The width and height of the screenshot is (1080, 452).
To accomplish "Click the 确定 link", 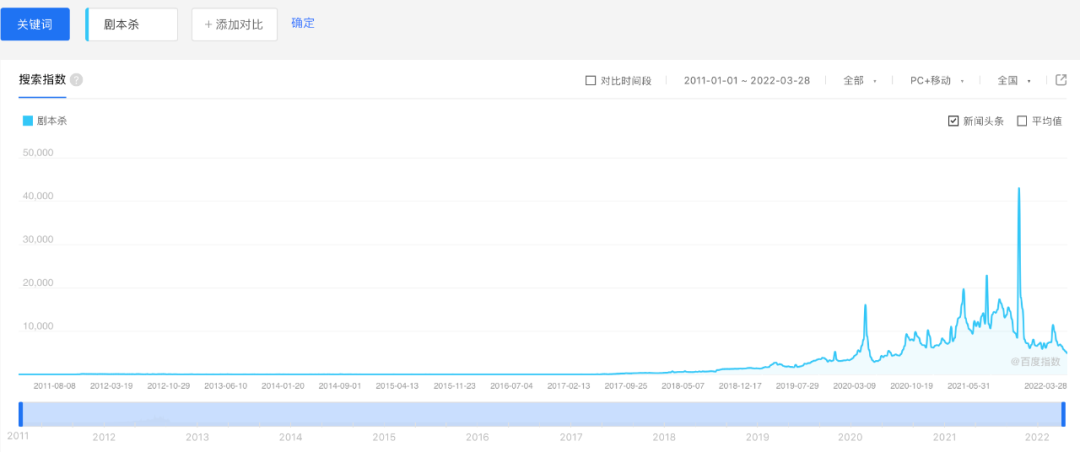I will [303, 23].
